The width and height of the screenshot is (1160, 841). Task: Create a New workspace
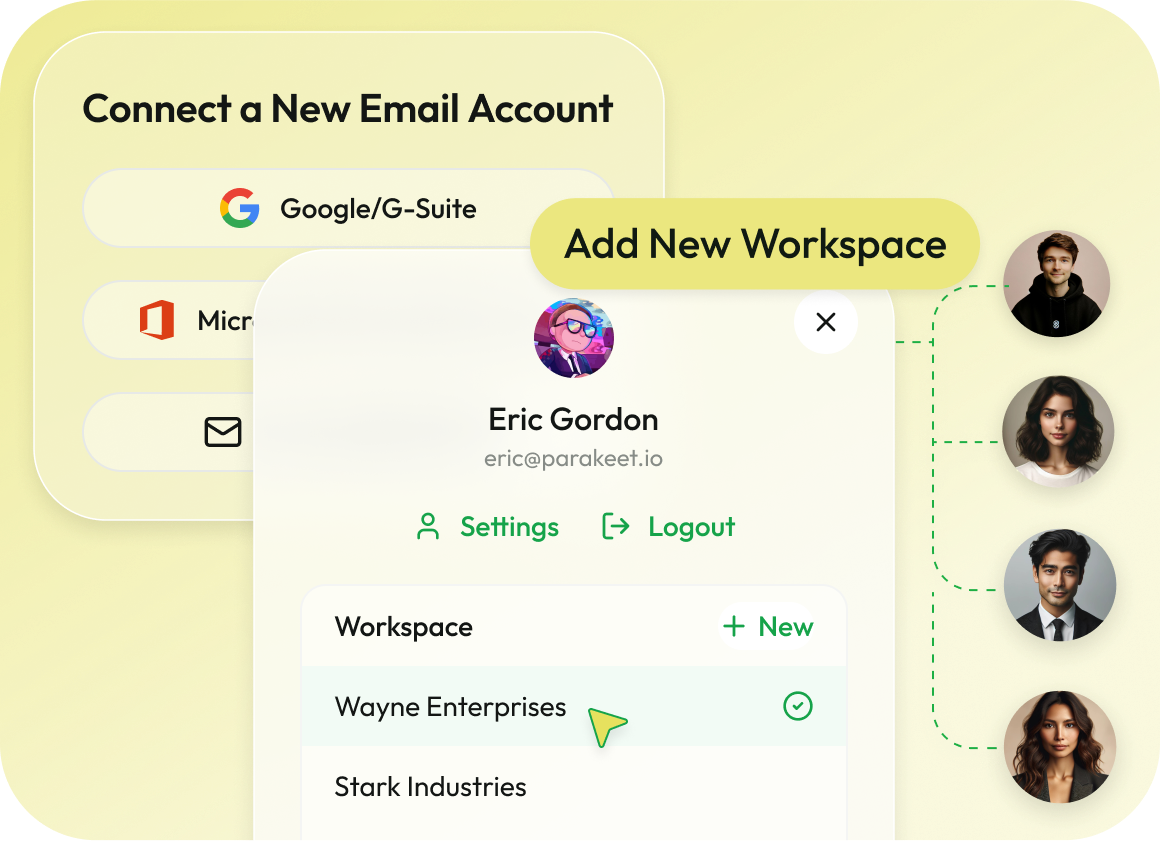coord(767,626)
